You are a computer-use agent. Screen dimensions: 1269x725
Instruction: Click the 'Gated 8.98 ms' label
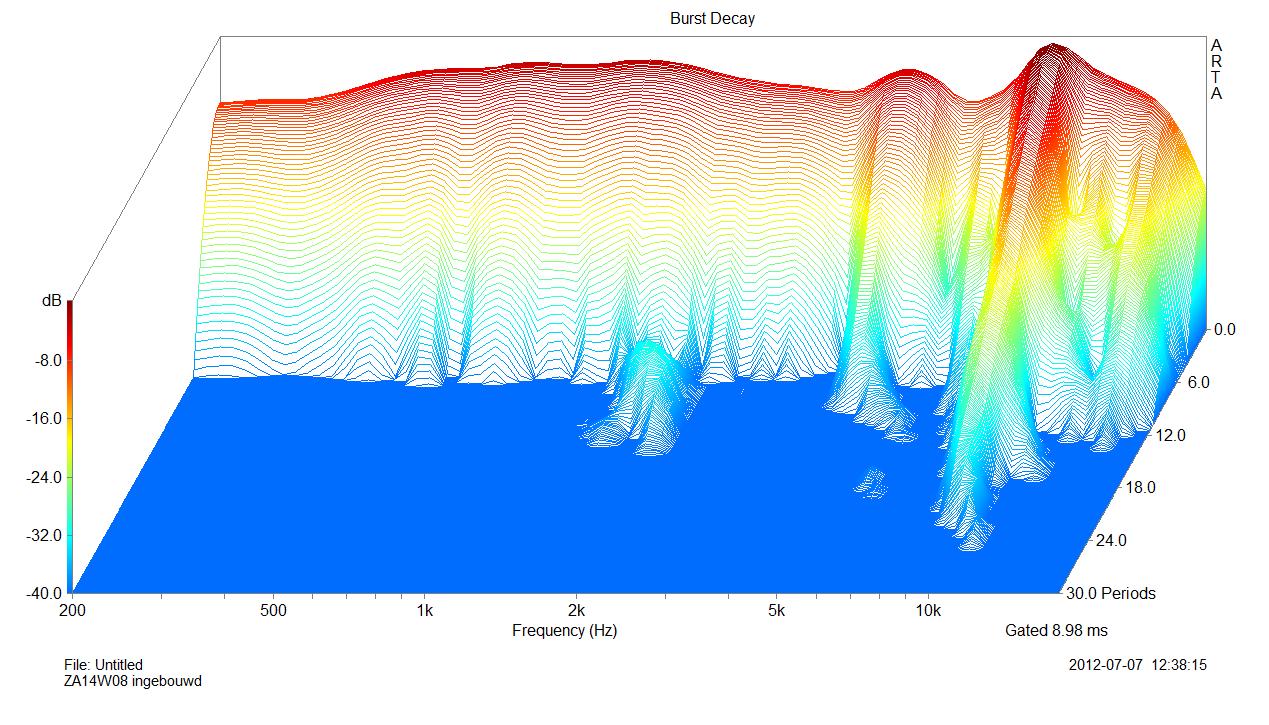1056,630
